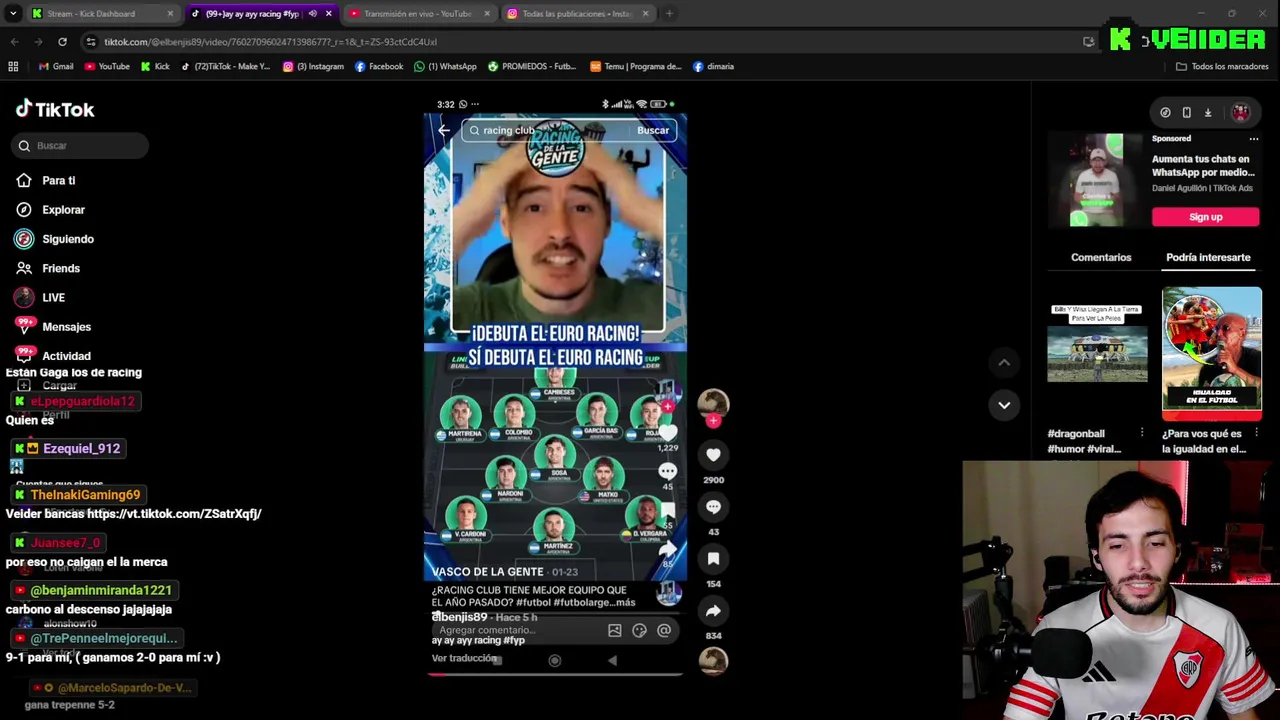Insert image in comment box
This screenshot has height=720, width=1280.
click(614, 630)
